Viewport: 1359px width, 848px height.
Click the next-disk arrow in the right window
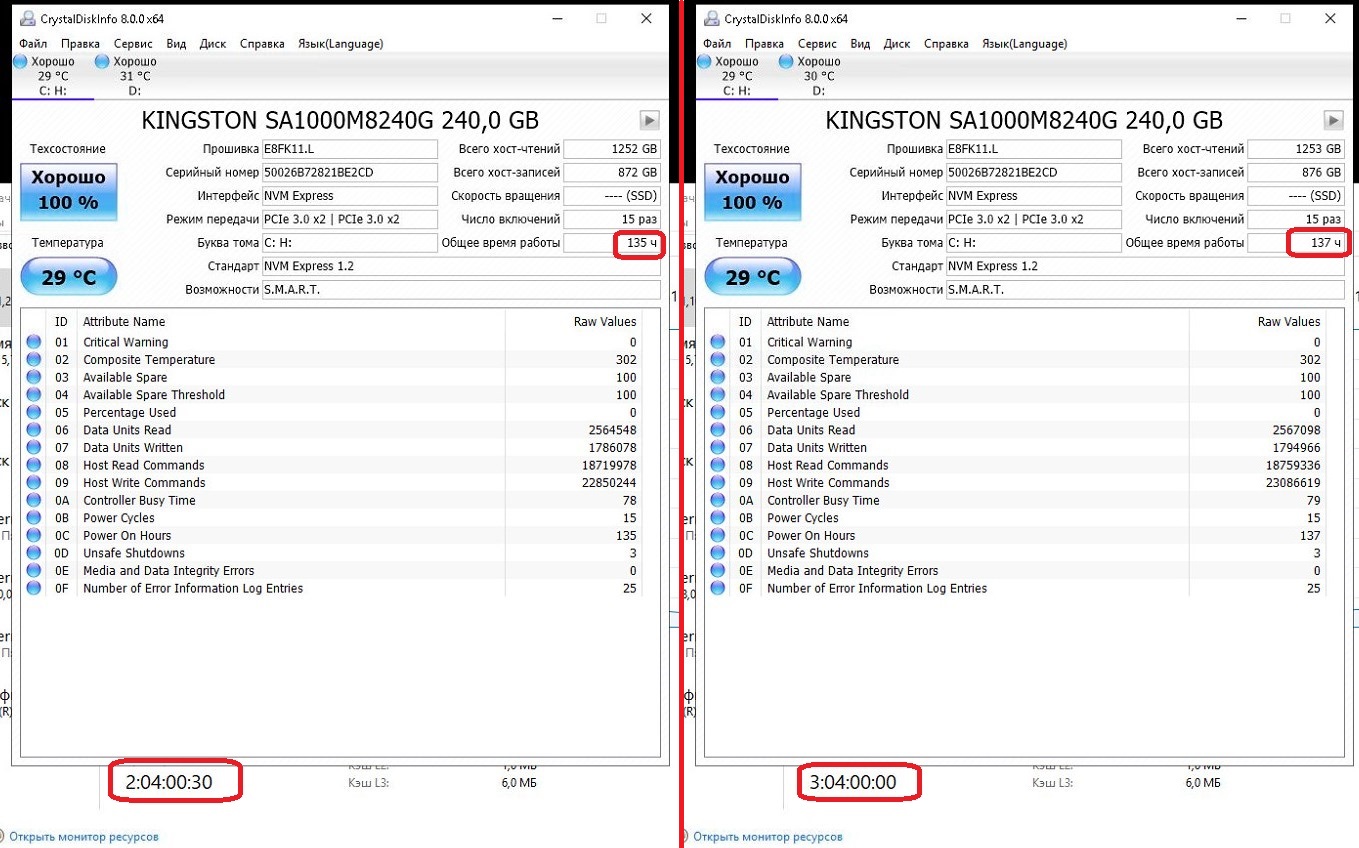(1334, 121)
